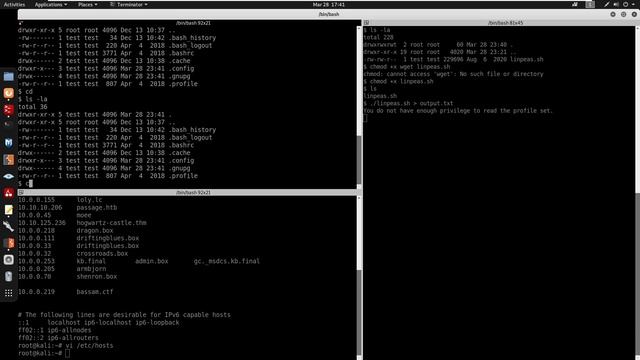Open the dark terminal icon in the dock

pyautogui.click(x=9, y=125)
